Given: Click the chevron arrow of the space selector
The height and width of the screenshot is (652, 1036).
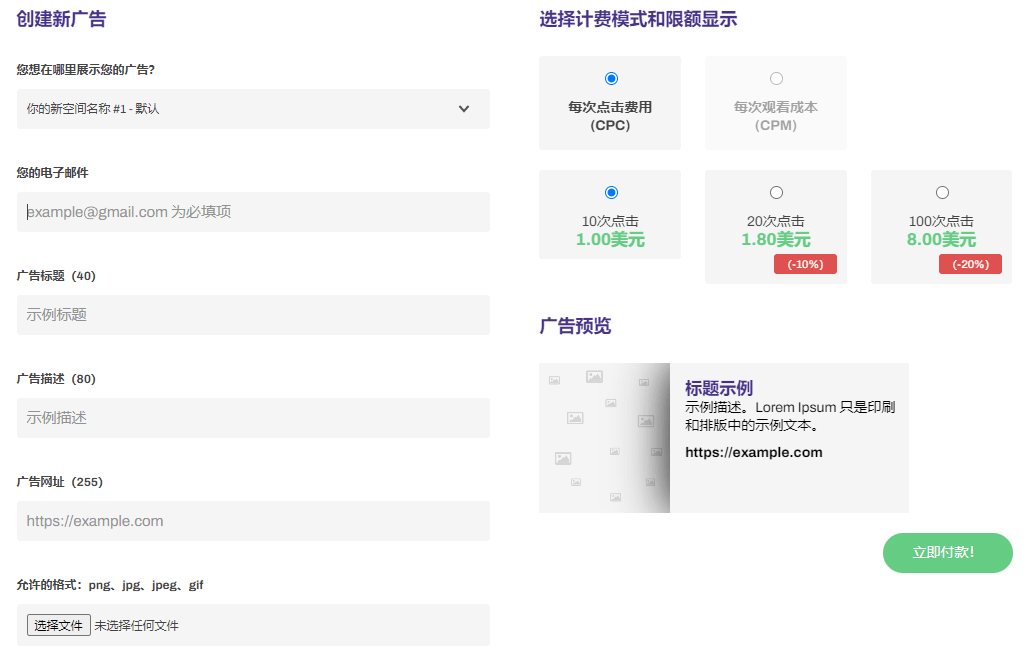Looking at the screenshot, I should (464, 109).
